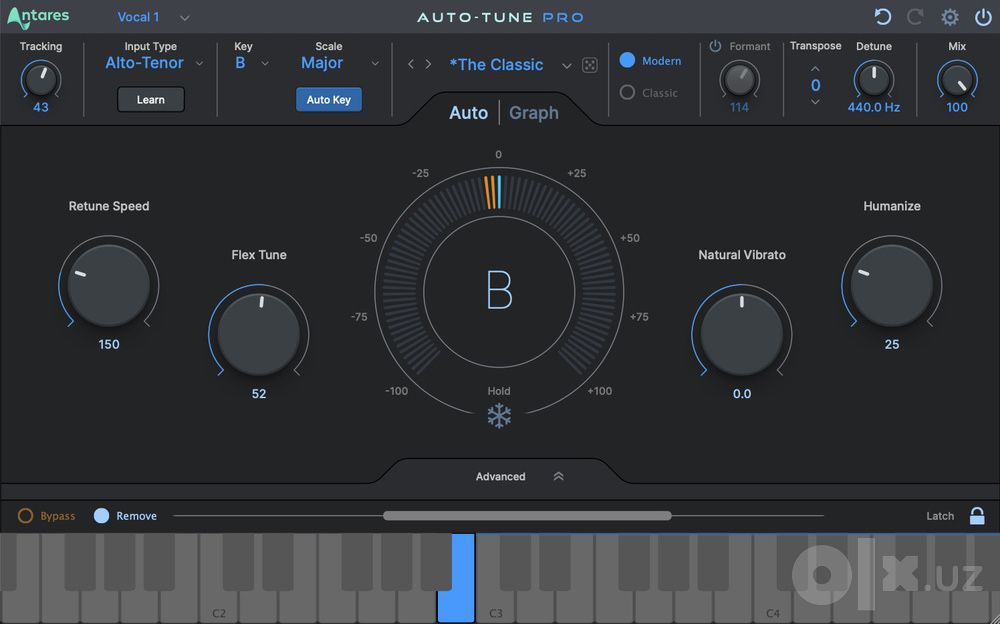Click the Retune Speed value 150
This screenshot has width=1000, height=624.
pyautogui.click(x=108, y=345)
